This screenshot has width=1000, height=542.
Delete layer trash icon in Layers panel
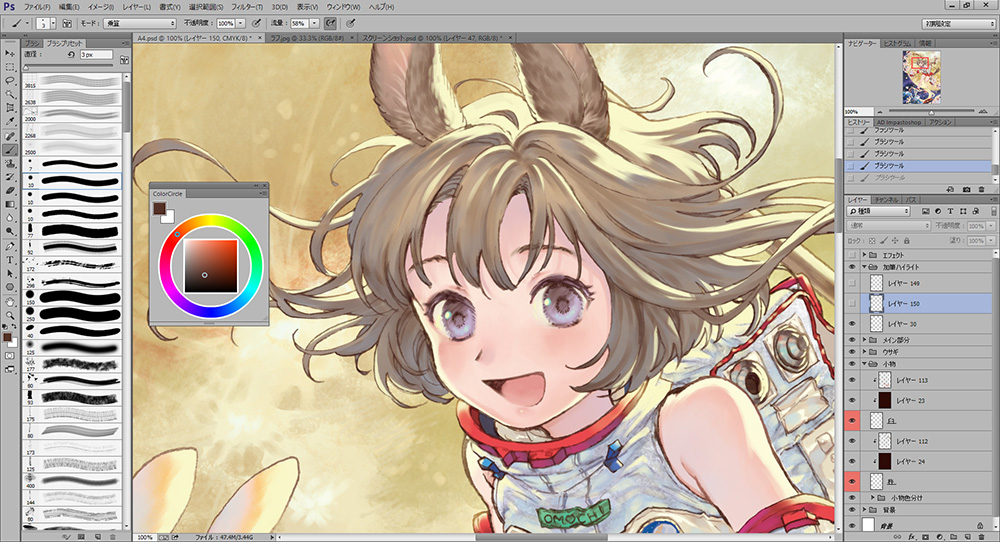[x=982, y=538]
